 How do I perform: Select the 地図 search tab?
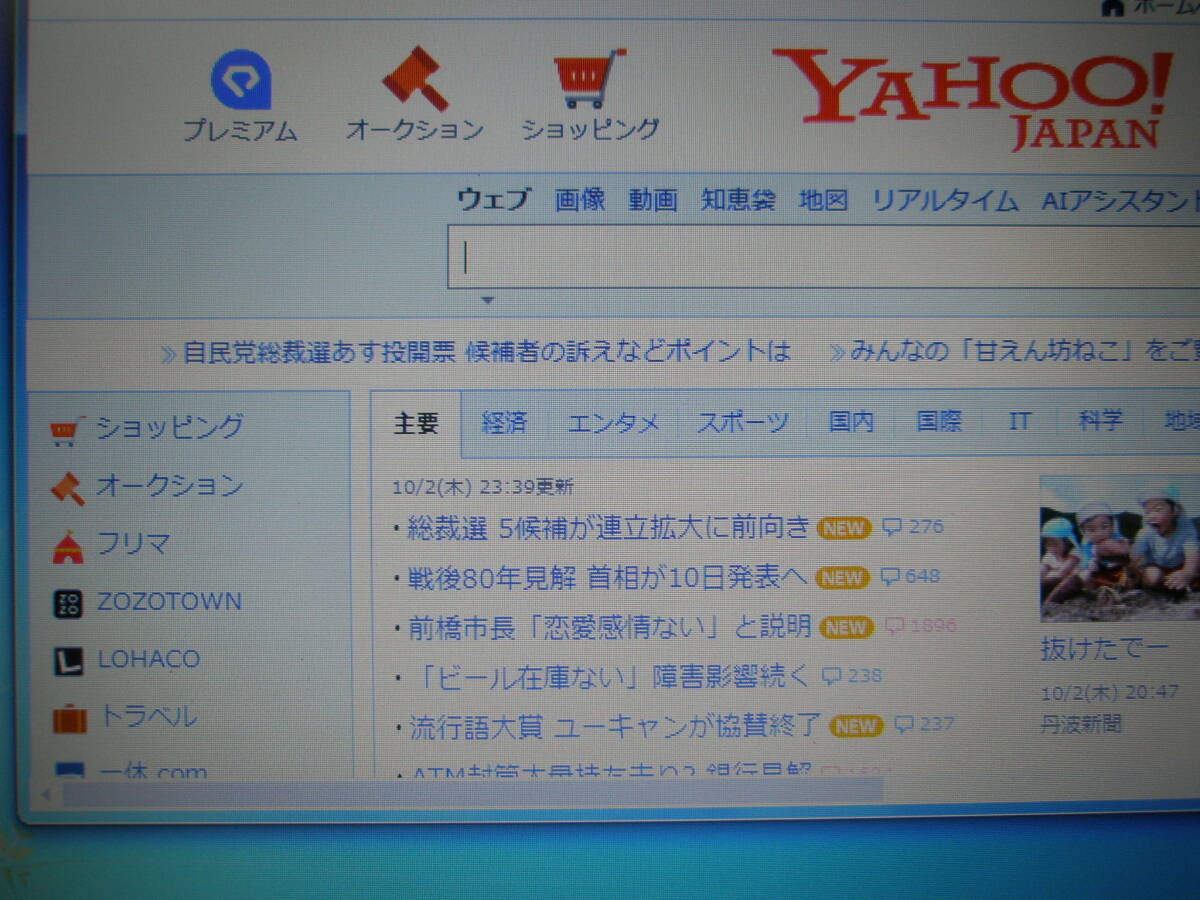click(823, 199)
